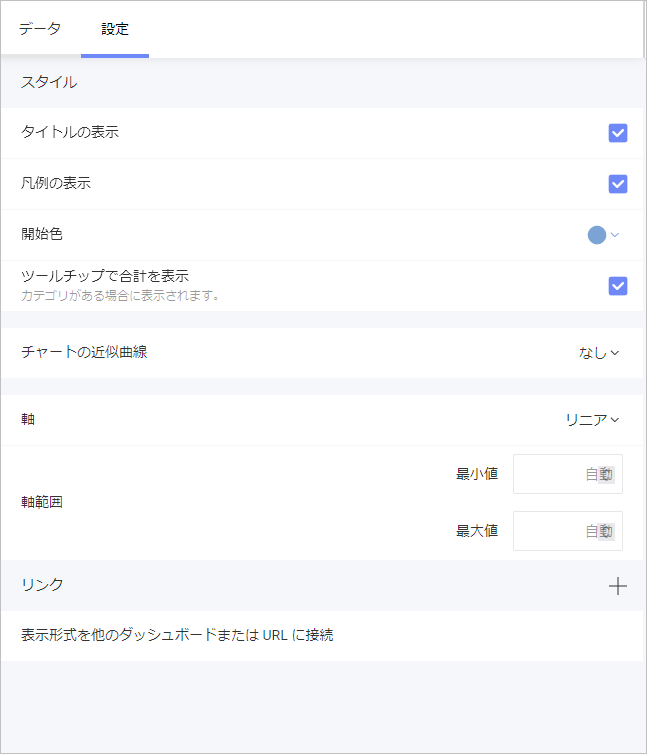
Task: Click the リンク section label
Action: coord(42,585)
